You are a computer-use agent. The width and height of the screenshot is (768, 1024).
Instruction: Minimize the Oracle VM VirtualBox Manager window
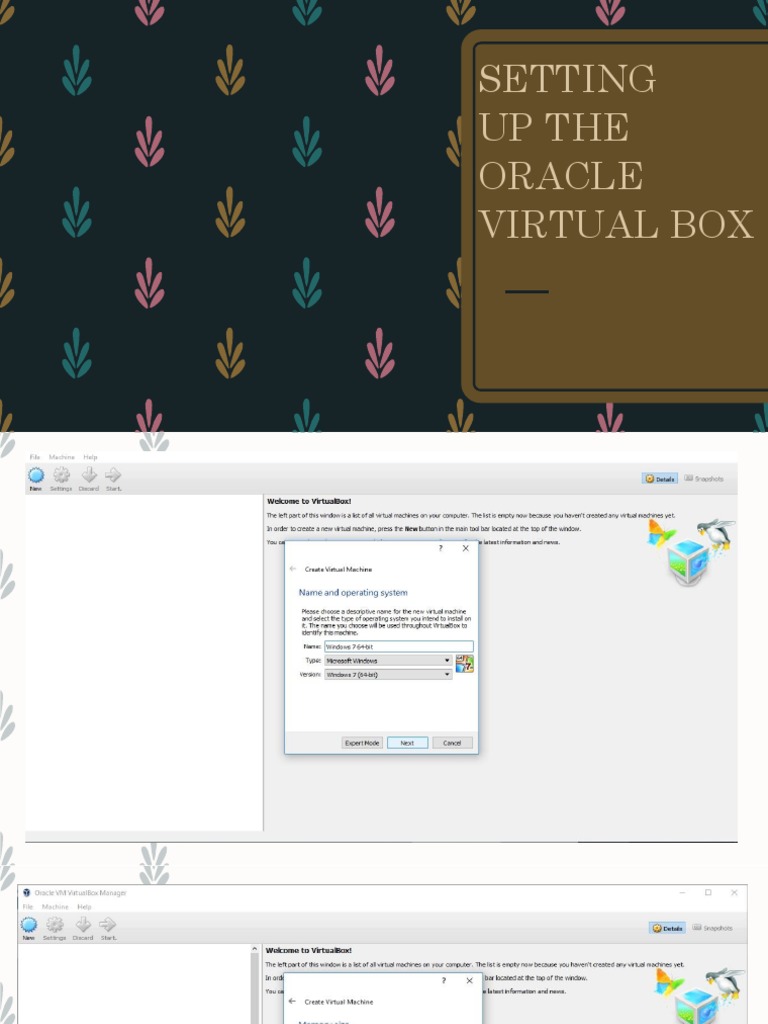click(682, 893)
